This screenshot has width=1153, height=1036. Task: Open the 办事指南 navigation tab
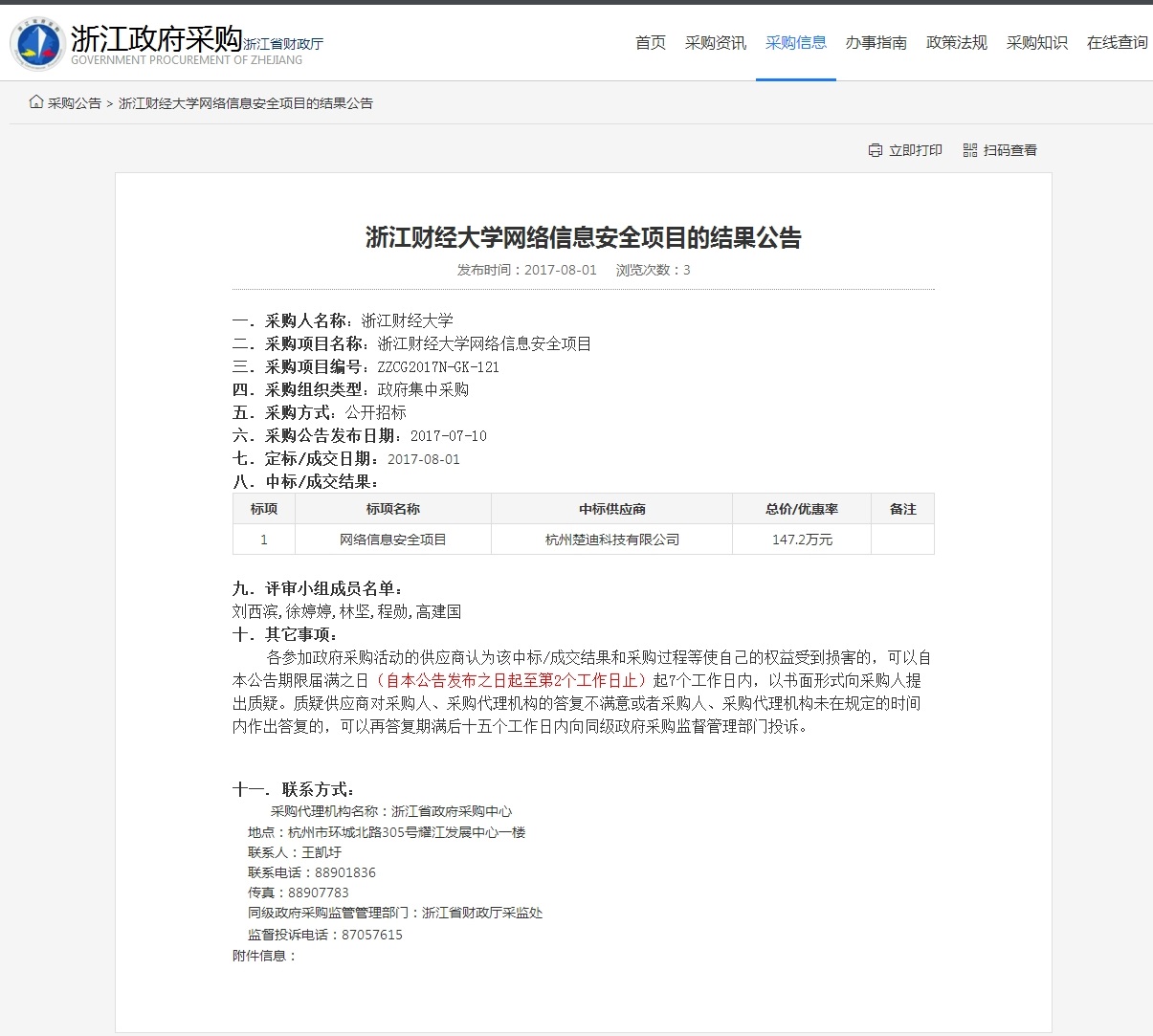point(876,42)
